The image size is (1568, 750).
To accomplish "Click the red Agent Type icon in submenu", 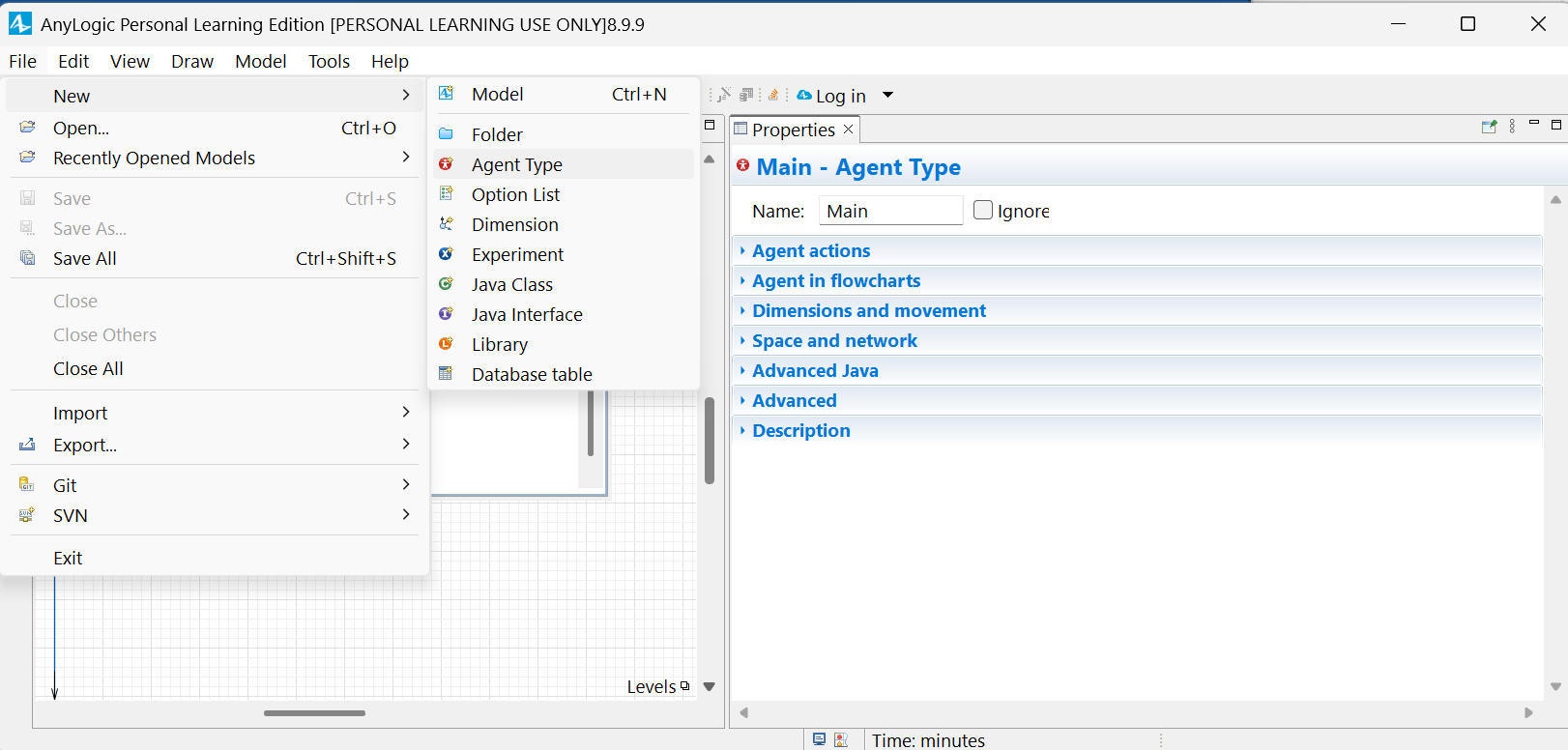I will point(446,164).
